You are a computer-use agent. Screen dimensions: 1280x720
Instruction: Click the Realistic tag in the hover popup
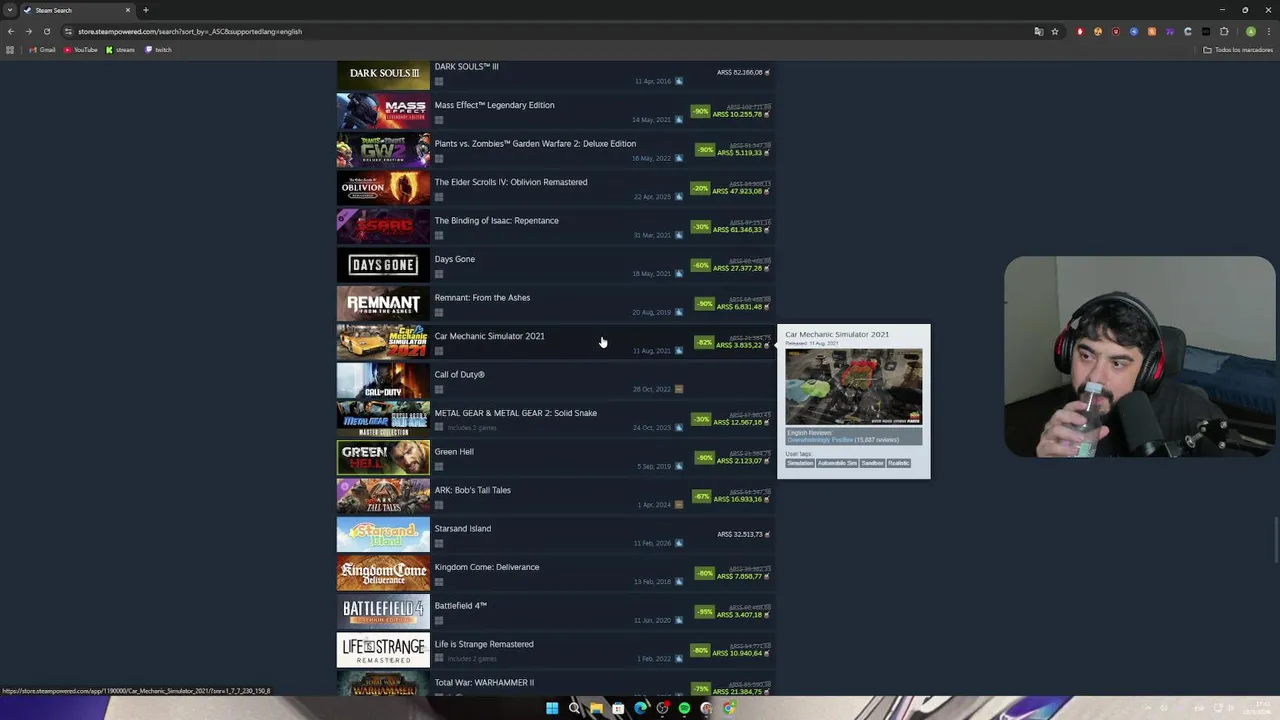click(898, 463)
